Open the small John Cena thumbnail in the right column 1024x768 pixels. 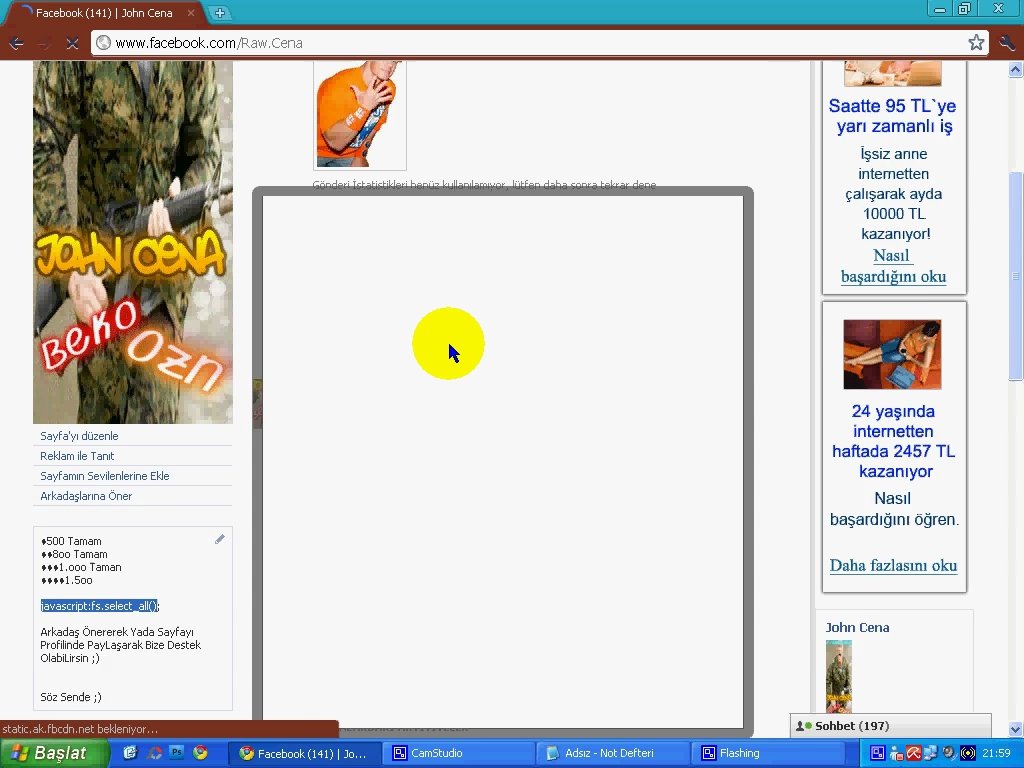coord(839,675)
